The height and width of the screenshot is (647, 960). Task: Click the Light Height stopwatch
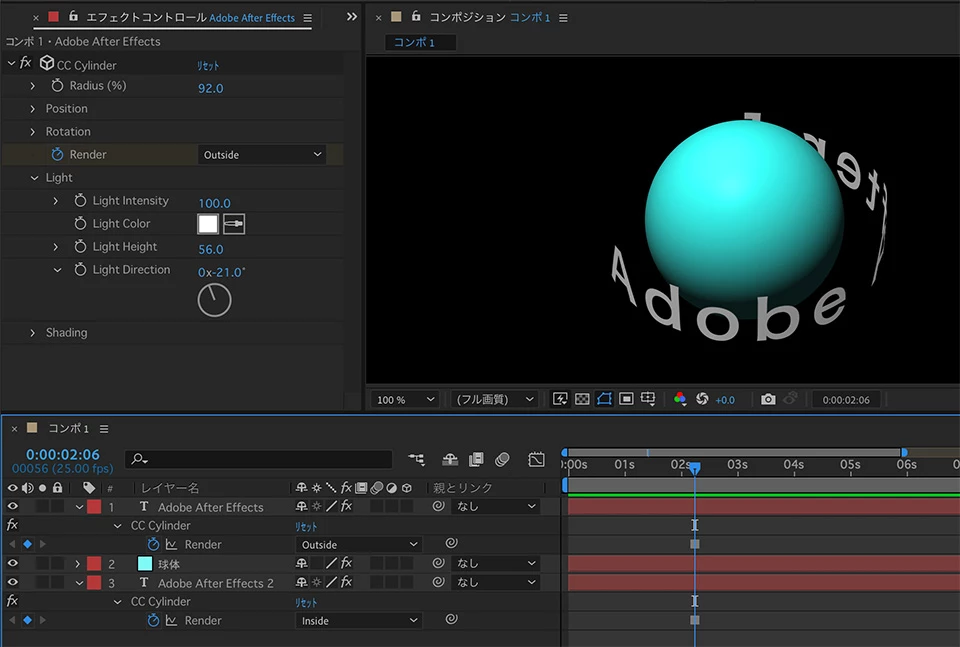pyautogui.click(x=80, y=247)
